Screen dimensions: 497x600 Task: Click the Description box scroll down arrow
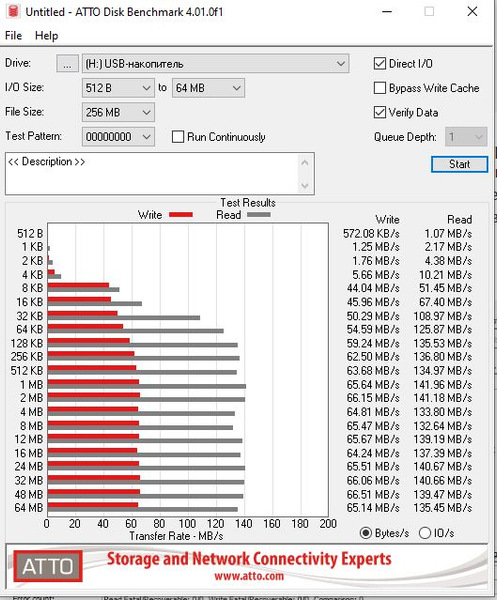[x=305, y=186]
